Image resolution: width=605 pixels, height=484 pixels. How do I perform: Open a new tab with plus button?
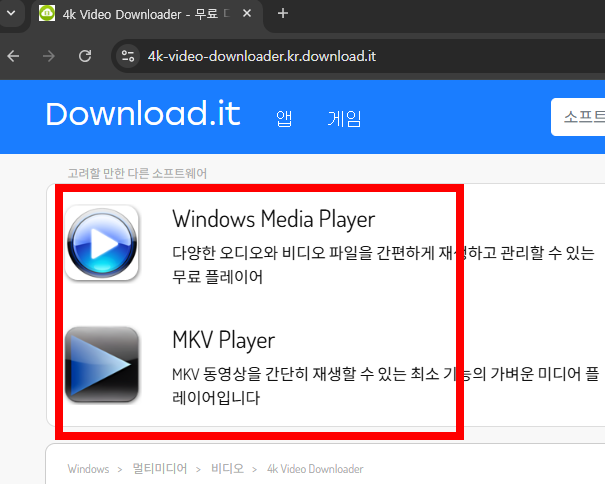point(283,14)
